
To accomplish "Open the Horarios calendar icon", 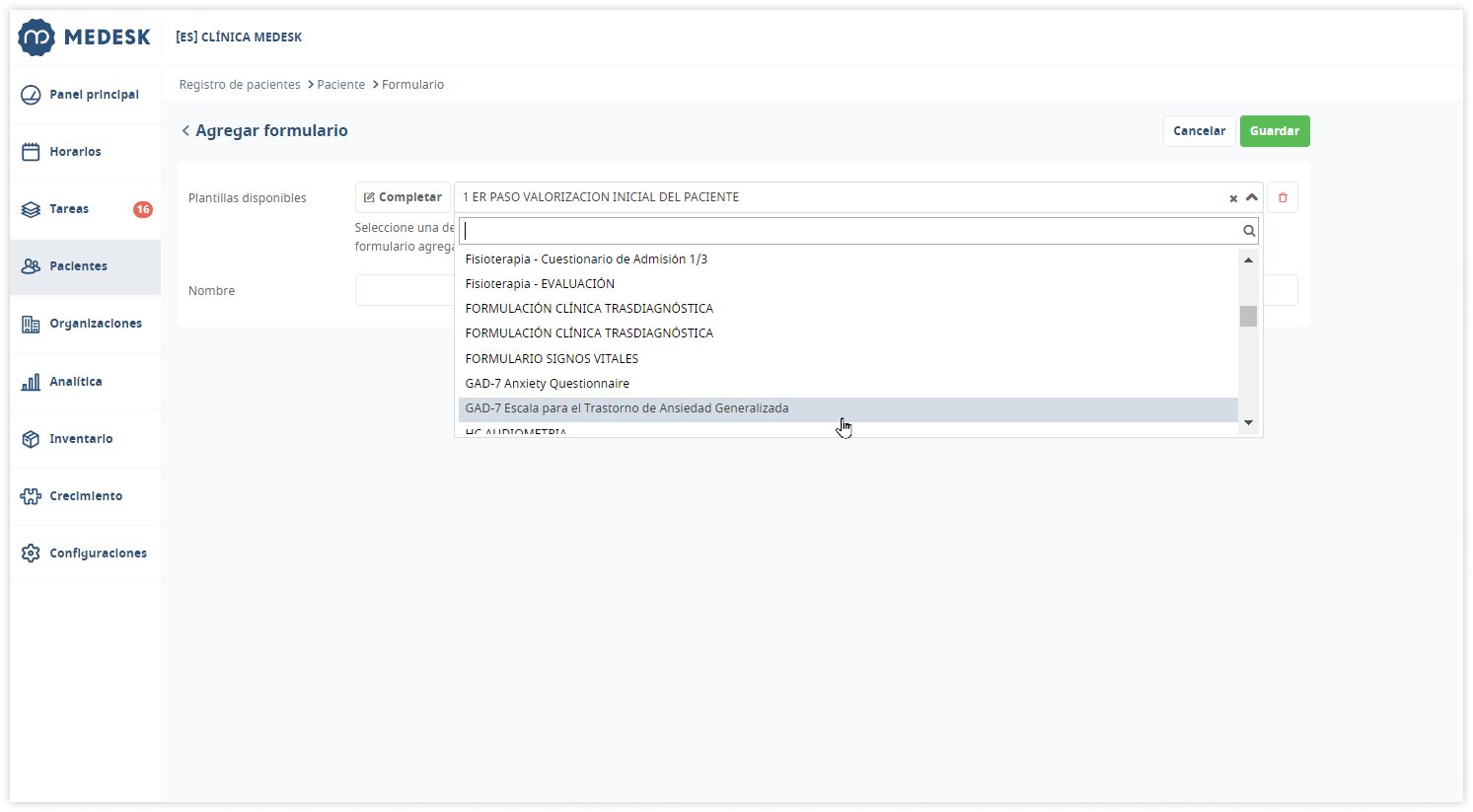I will [x=31, y=152].
